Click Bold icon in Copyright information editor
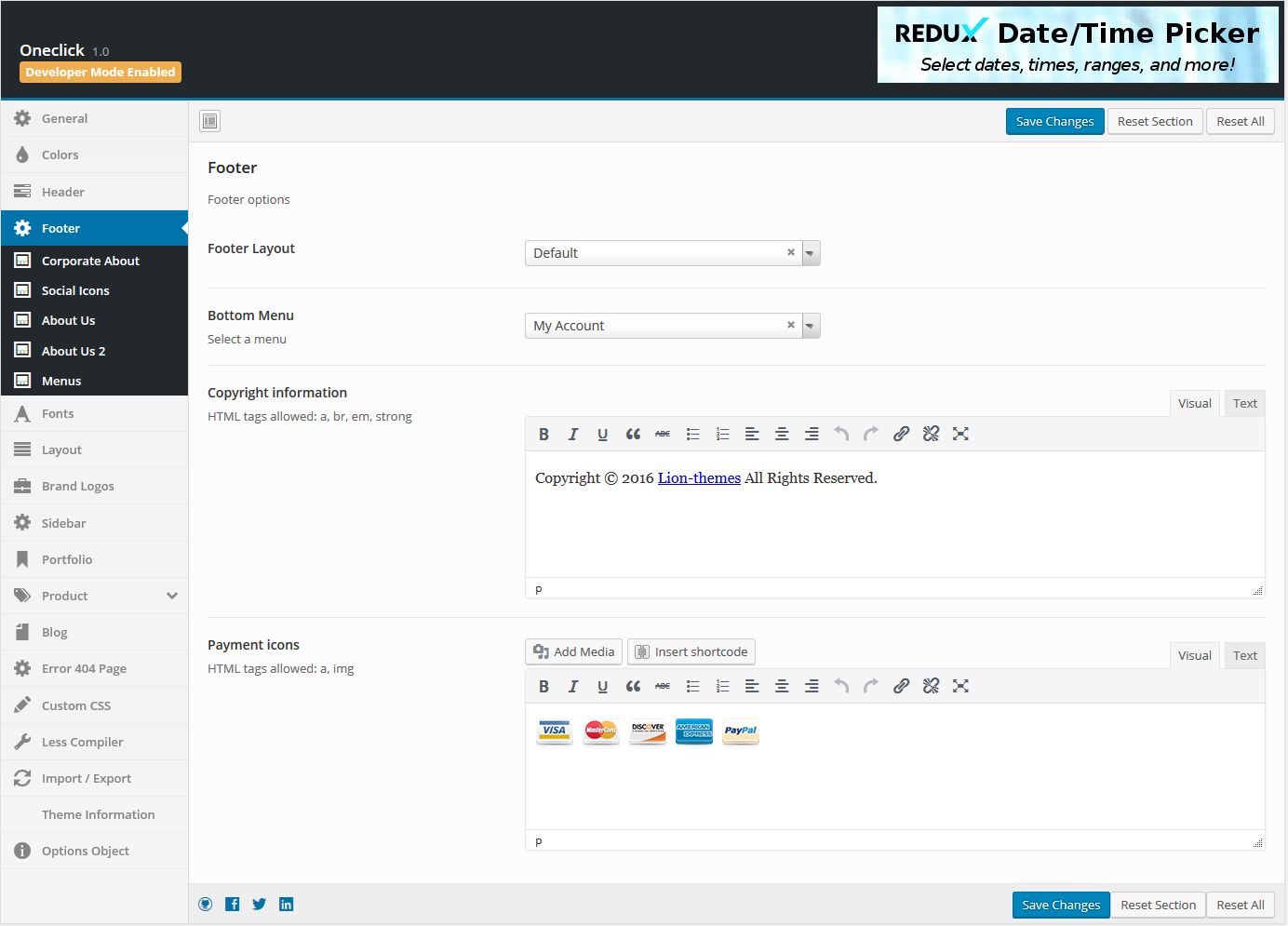The image size is (1288, 926). click(x=543, y=434)
